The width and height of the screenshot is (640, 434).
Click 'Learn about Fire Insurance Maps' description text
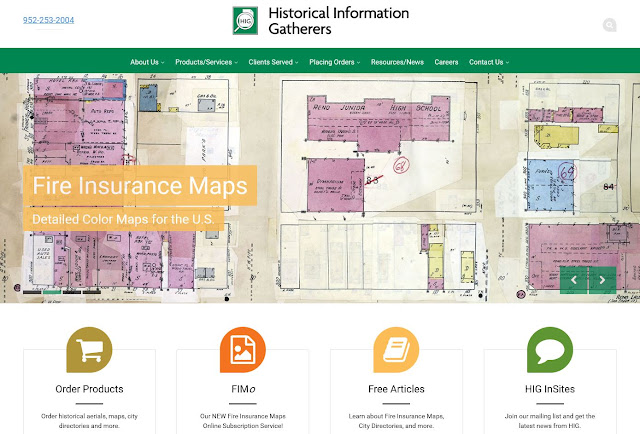[x=396, y=421]
